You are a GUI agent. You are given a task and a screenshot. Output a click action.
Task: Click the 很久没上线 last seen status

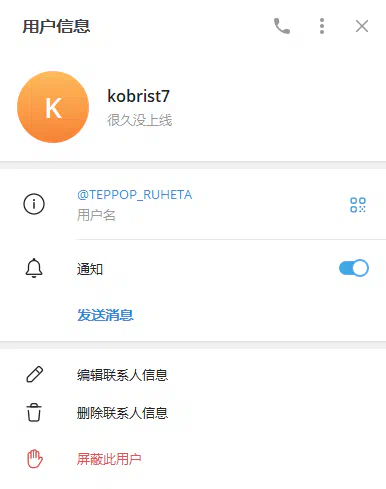[x=139, y=120]
